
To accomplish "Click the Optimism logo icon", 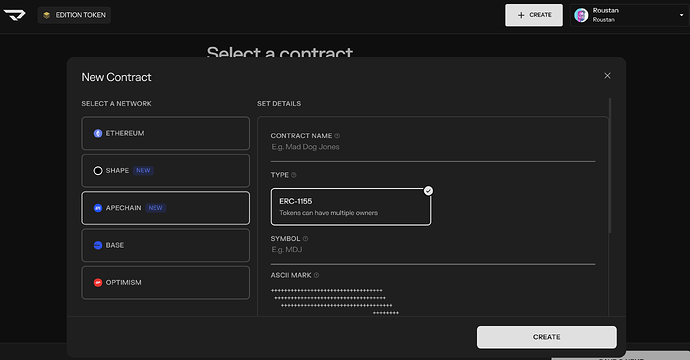I will coord(98,283).
